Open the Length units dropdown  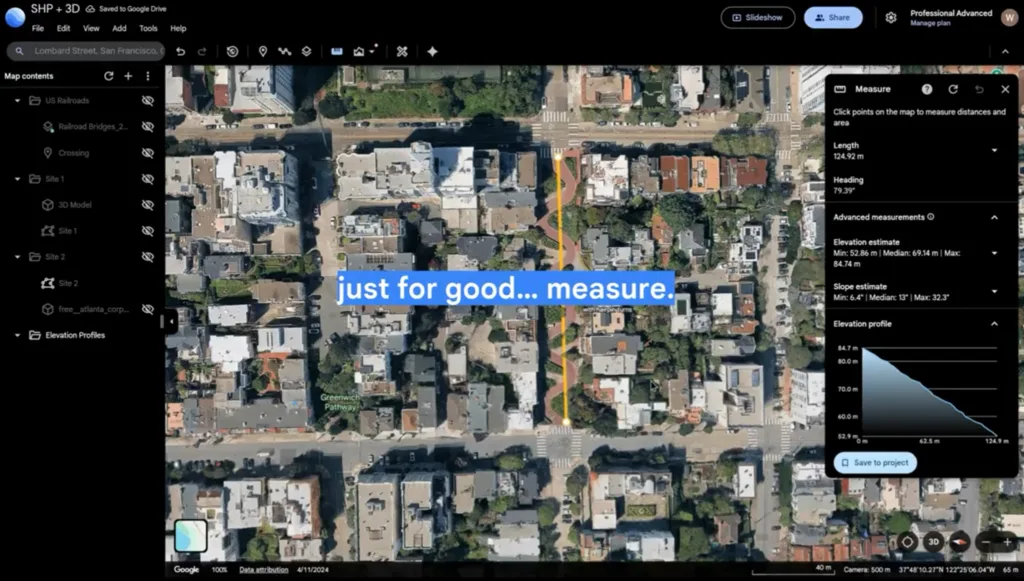pyautogui.click(x=994, y=151)
